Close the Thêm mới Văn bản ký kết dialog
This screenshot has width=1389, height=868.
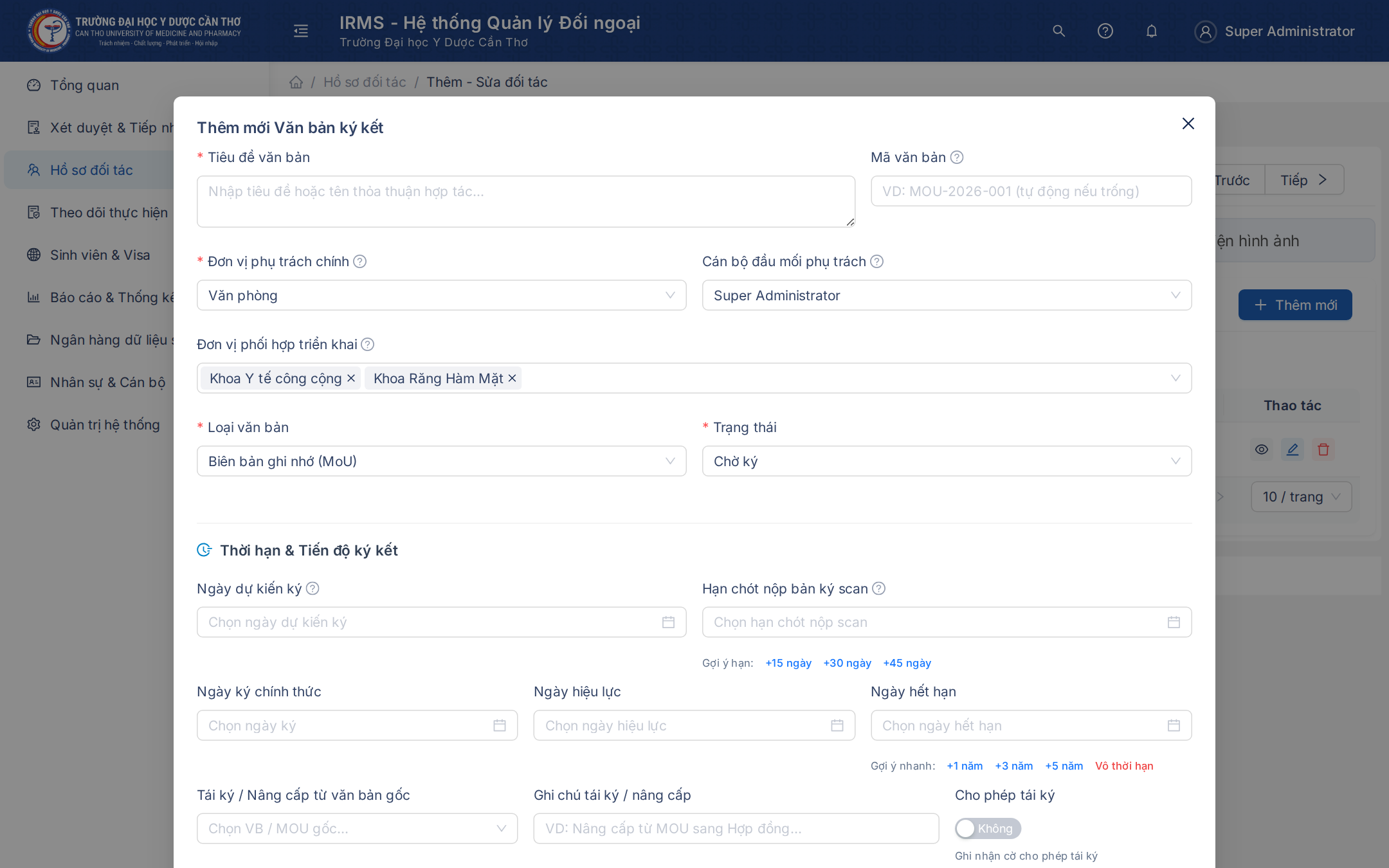[x=1188, y=123]
